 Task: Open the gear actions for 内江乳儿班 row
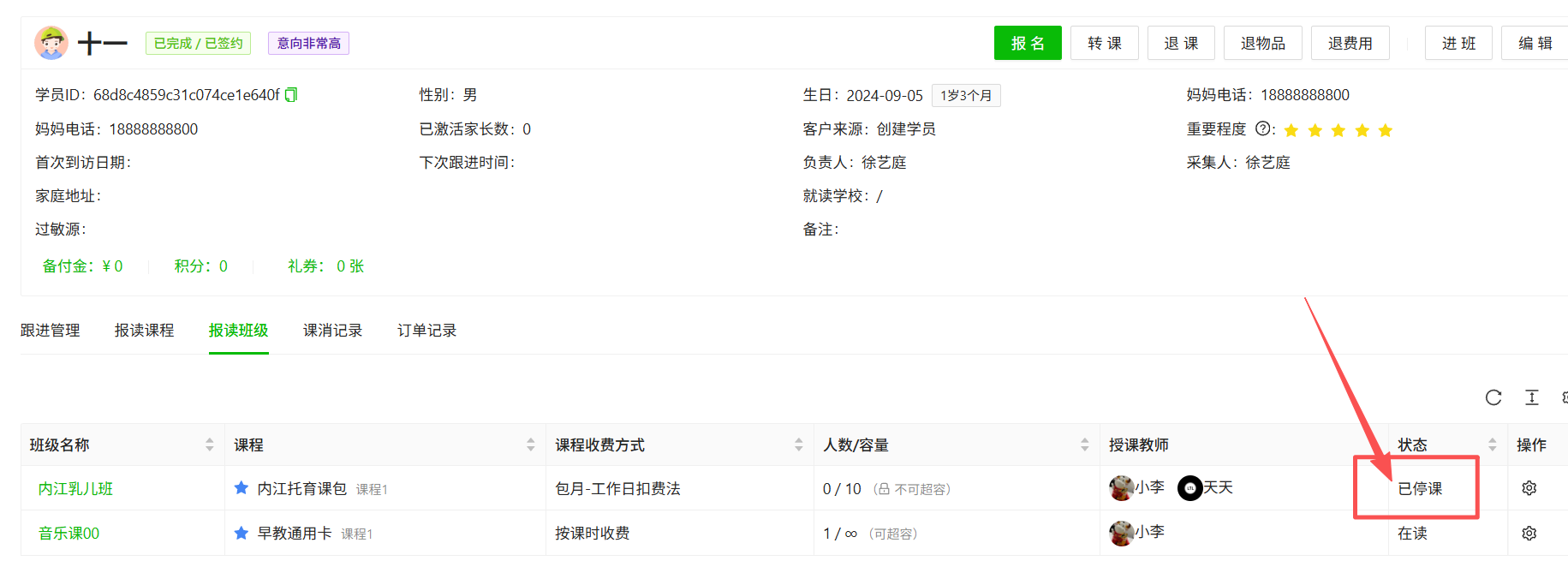pos(1529,488)
